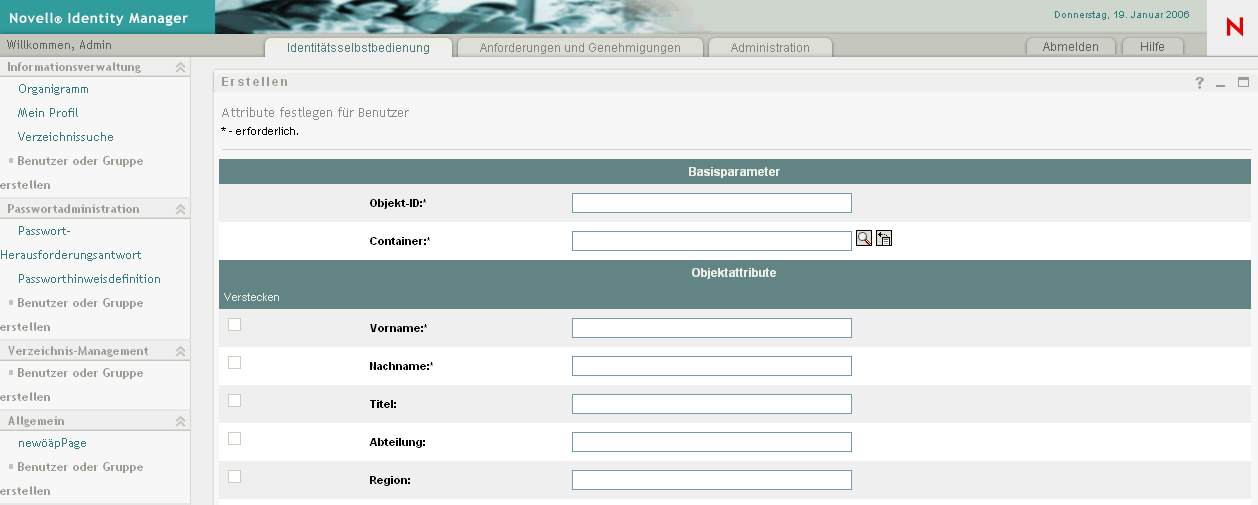Collapse the Informationsverwaltung section

180,67
